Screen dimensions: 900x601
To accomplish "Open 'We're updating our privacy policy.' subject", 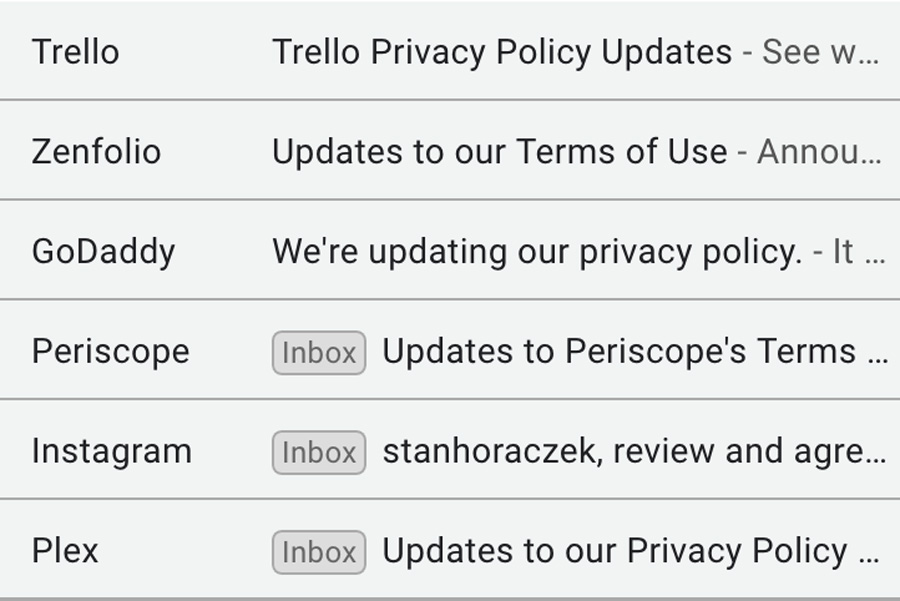I will pos(537,251).
